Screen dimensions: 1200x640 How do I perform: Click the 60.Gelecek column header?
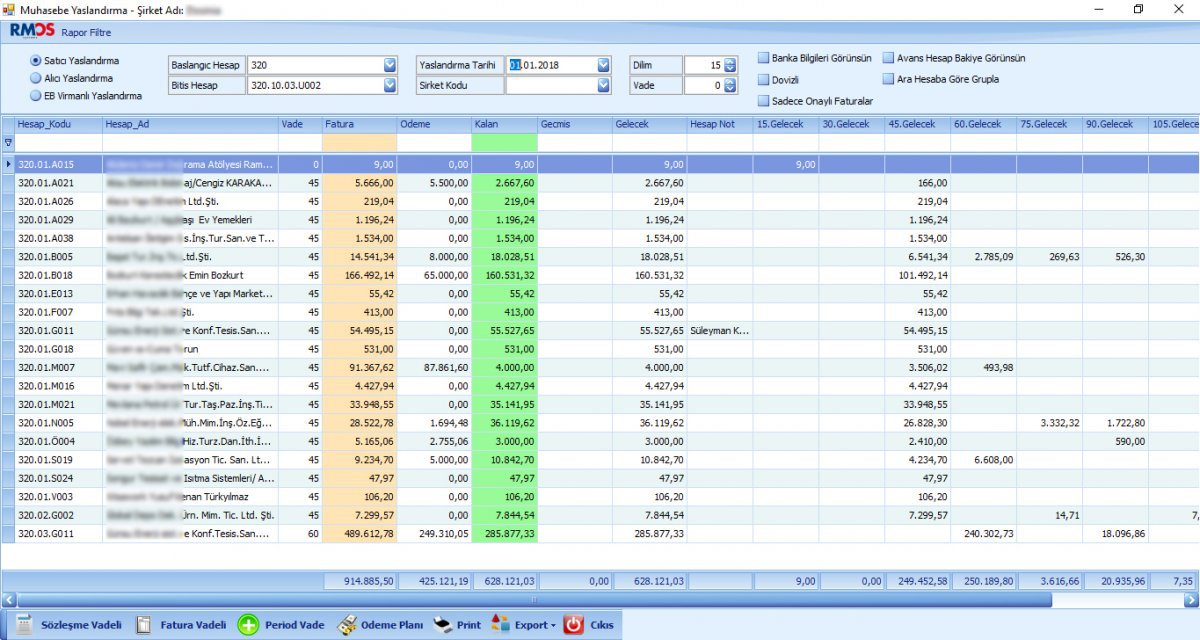pos(983,124)
